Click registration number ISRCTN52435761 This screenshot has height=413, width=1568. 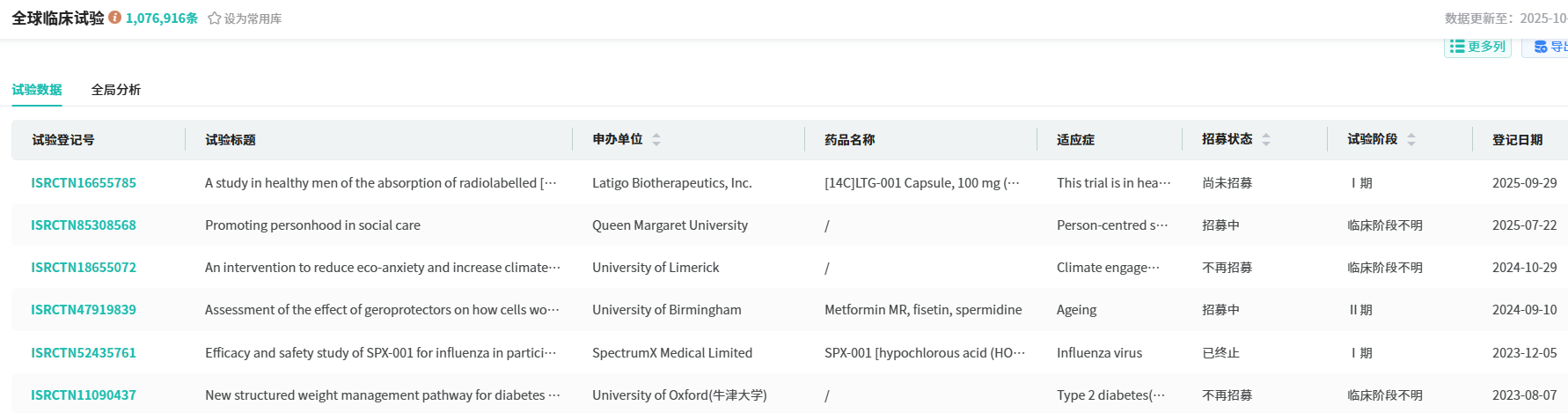(x=84, y=353)
